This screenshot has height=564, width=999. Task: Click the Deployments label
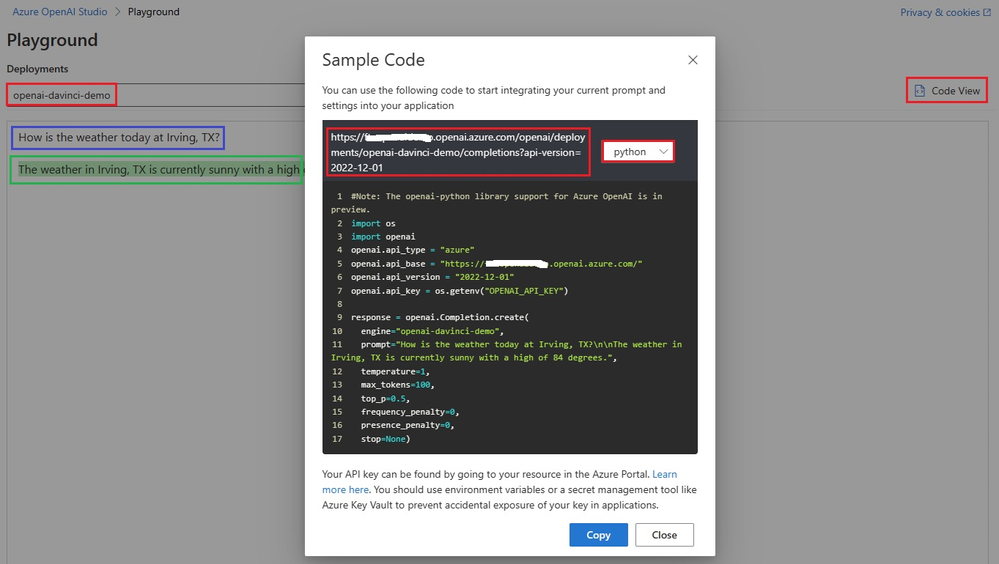click(38, 69)
